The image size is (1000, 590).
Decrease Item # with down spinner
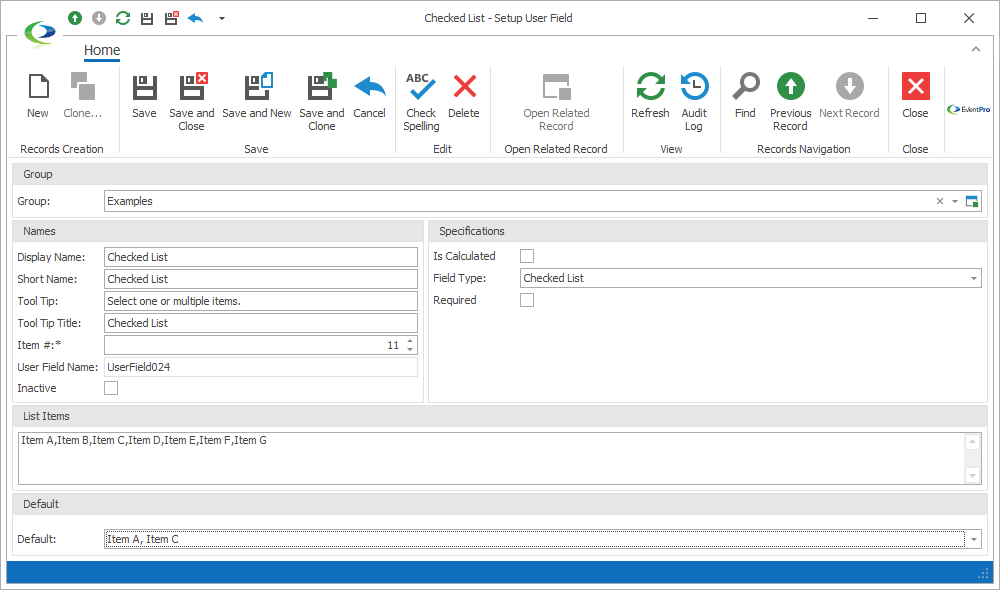point(410,350)
